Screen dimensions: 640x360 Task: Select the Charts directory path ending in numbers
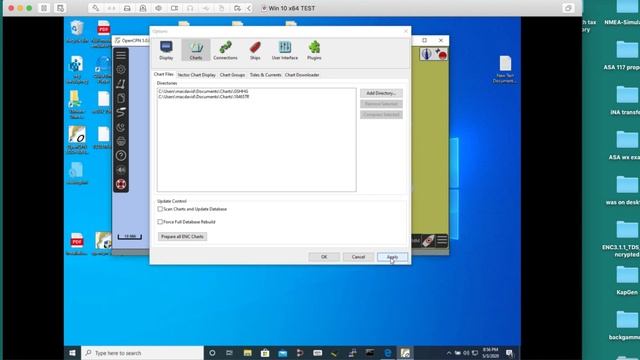click(x=204, y=97)
